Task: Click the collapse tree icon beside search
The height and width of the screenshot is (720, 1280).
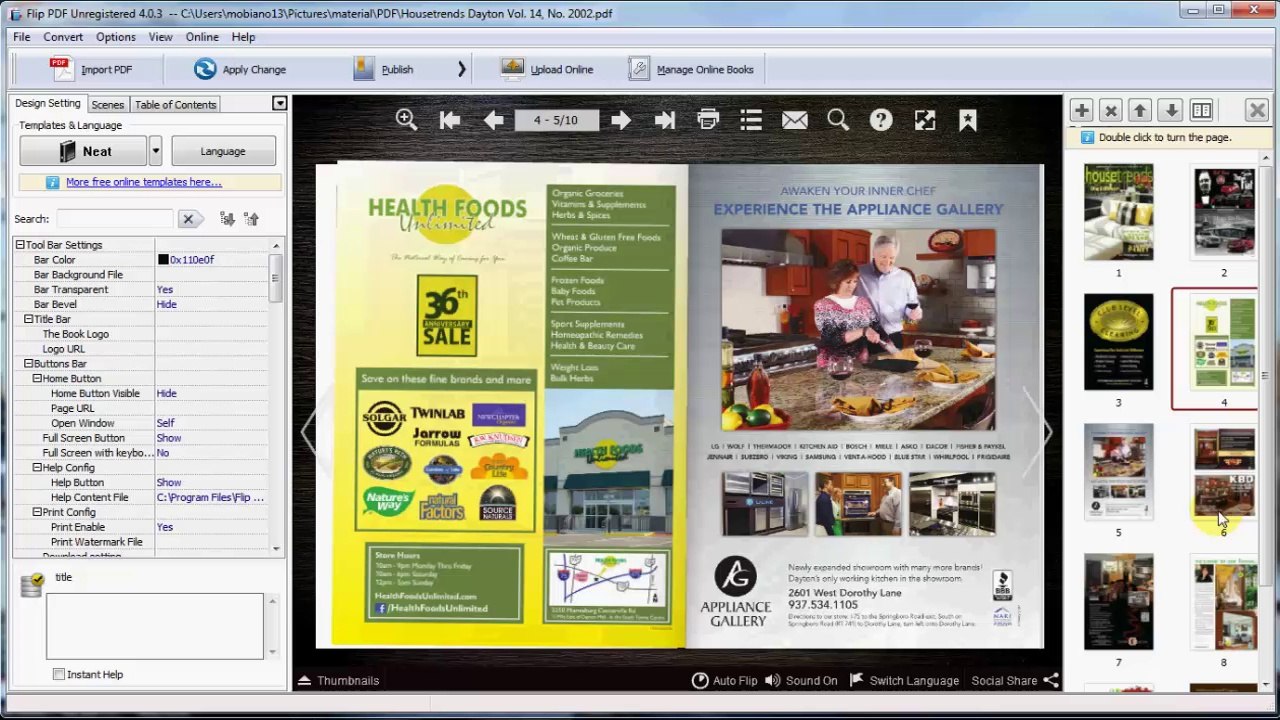Action: [251, 219]
